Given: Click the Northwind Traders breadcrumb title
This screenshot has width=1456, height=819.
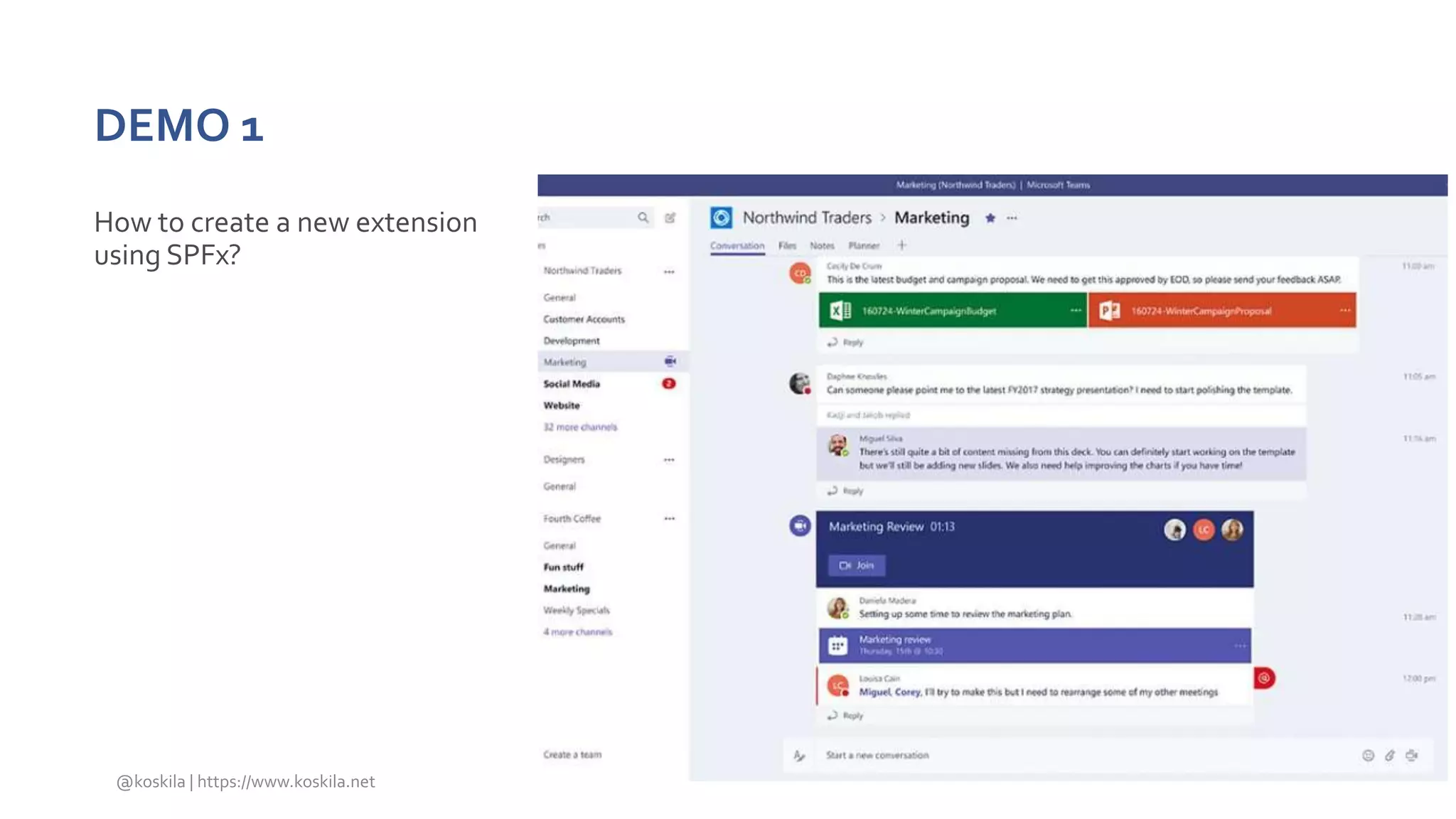Looking at the screenshot, I should pyautogui.click(x=807, y=218).
